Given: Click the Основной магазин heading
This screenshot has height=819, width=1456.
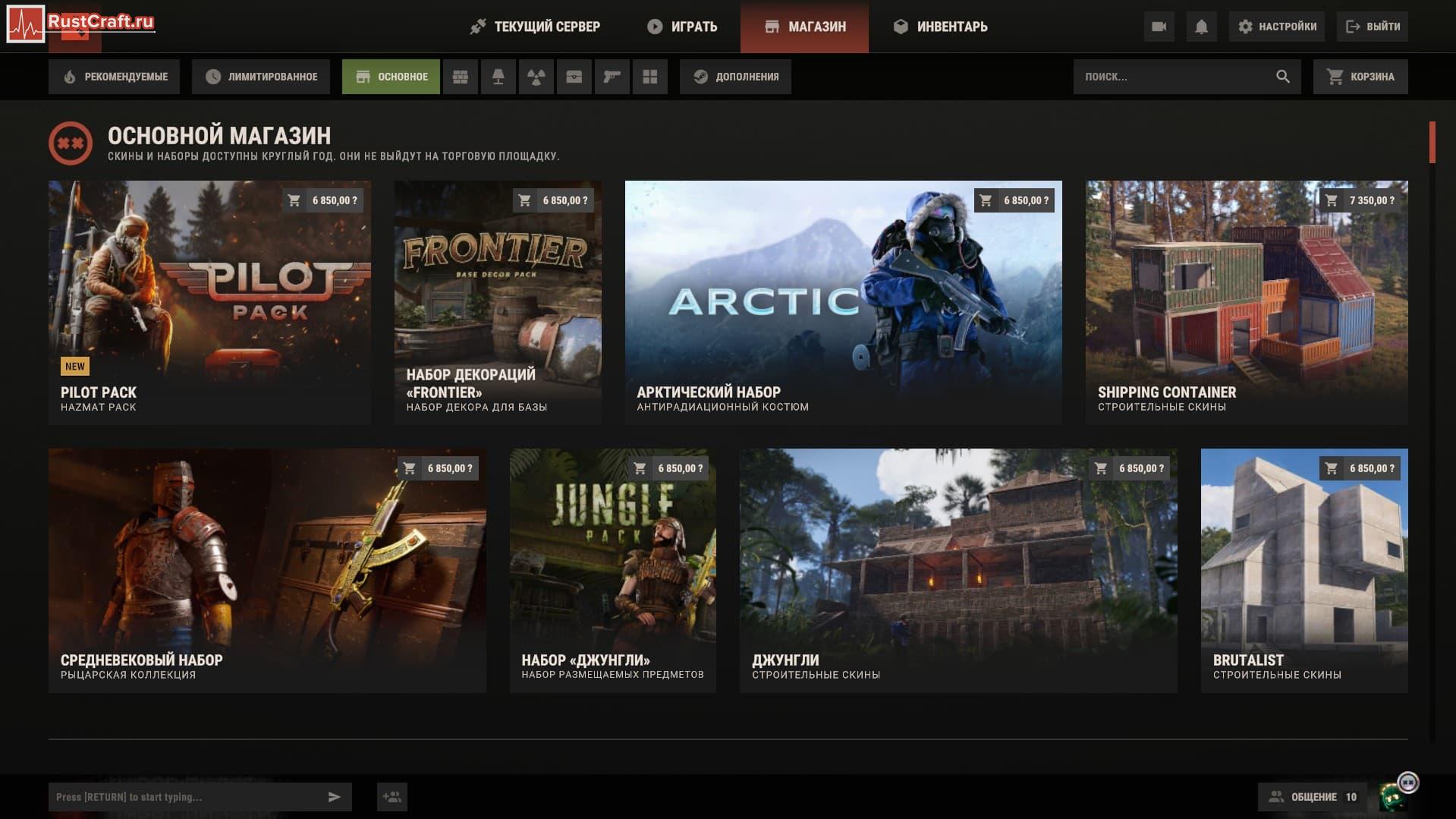Looking at the screenshot, I should click(219, 136).
